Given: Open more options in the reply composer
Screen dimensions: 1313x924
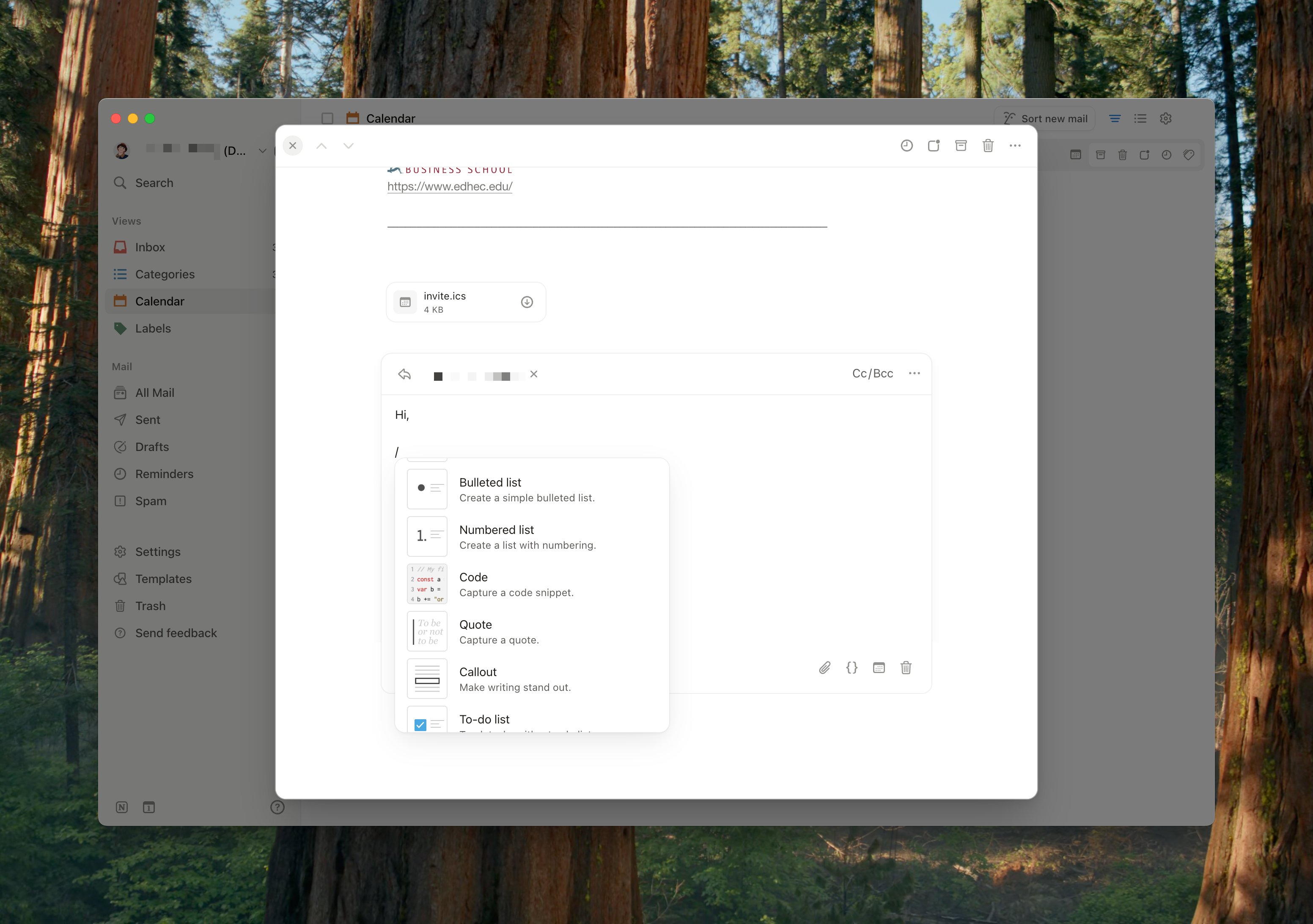Looking at the screenshot, I should [x=915, y=374].
